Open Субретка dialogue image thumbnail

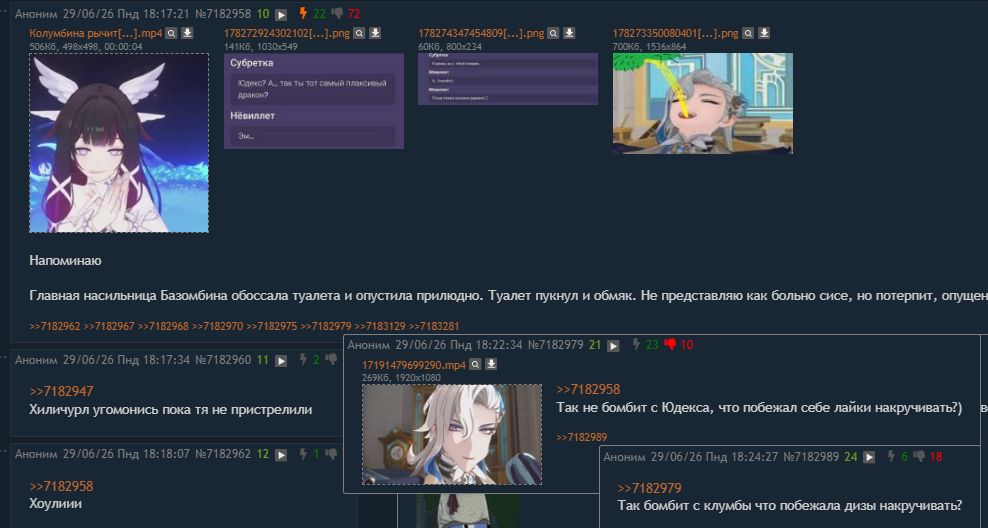[x=314, y=101]
